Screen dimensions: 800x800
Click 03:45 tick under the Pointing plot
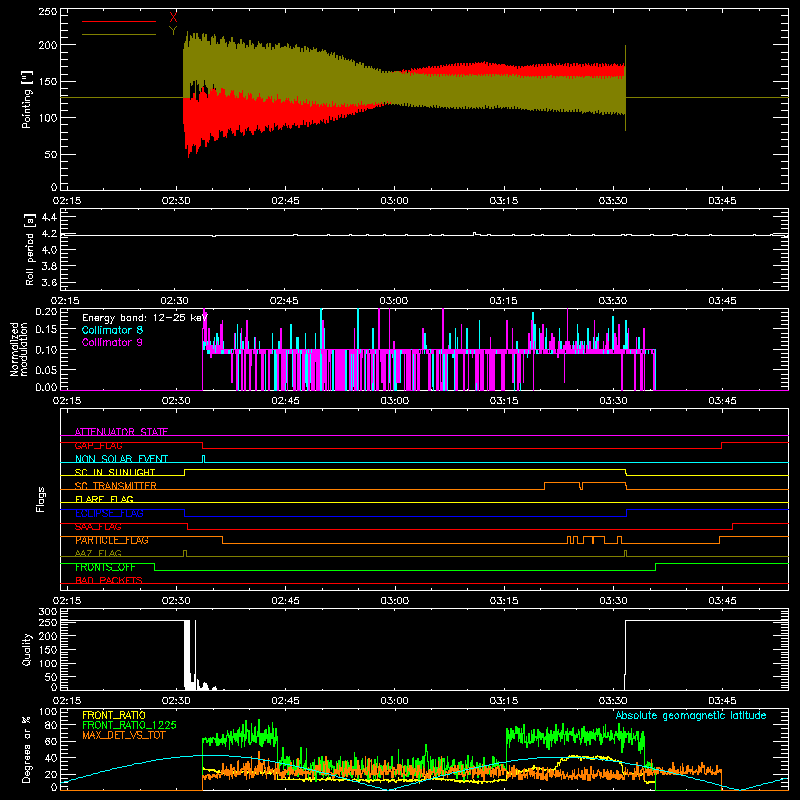coord(722,201)
